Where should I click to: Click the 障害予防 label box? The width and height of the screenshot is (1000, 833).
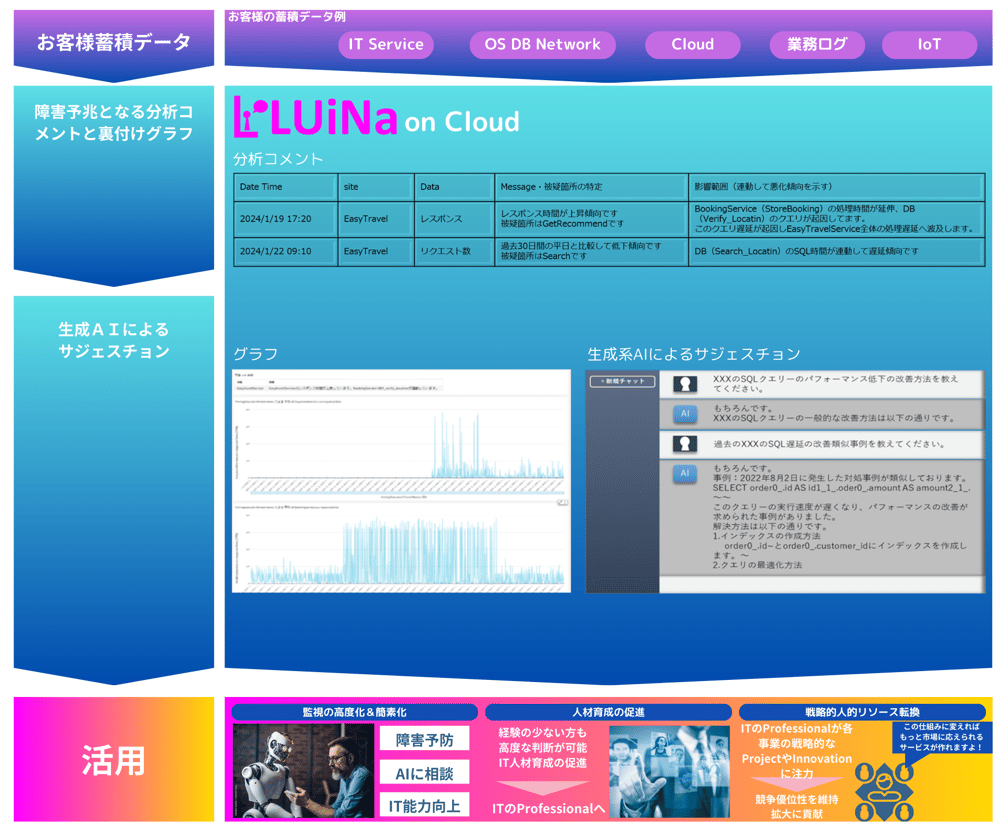pos(424,740)
